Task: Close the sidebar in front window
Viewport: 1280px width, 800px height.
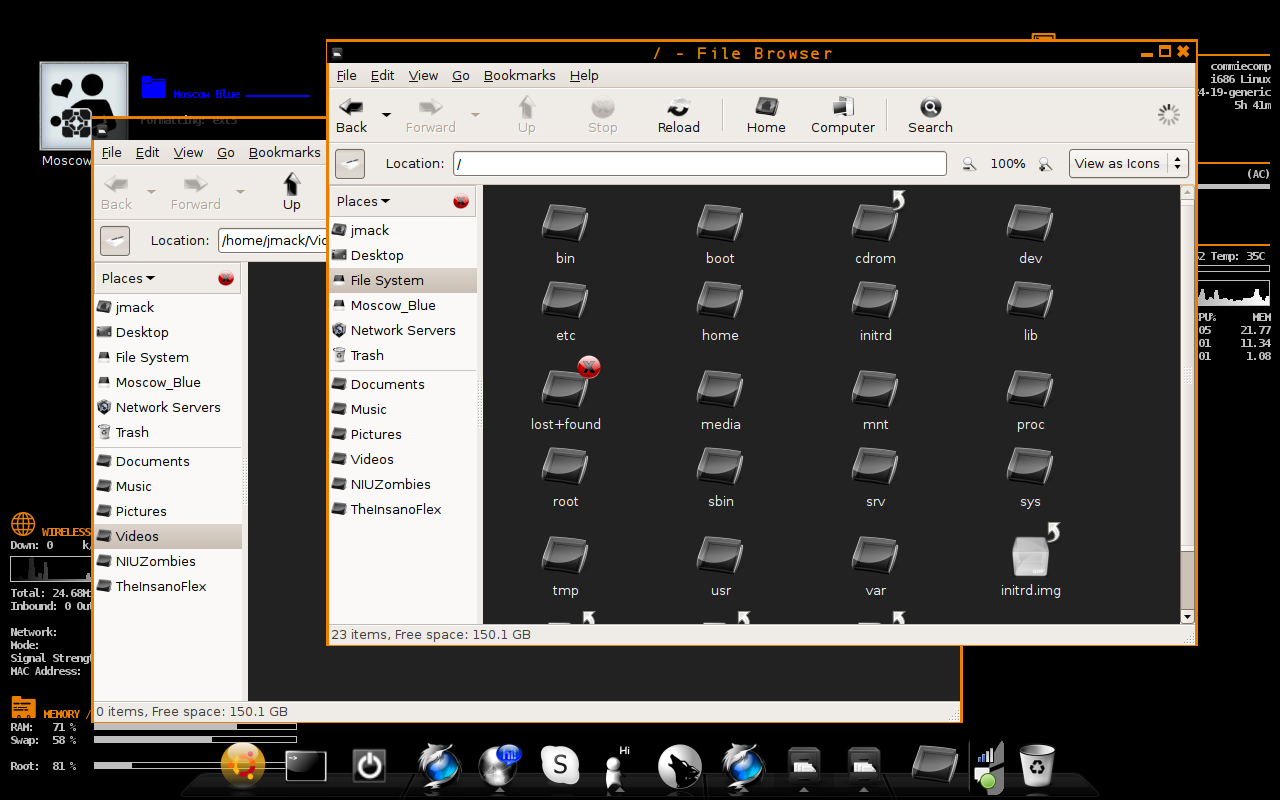Action: point(461,201)
